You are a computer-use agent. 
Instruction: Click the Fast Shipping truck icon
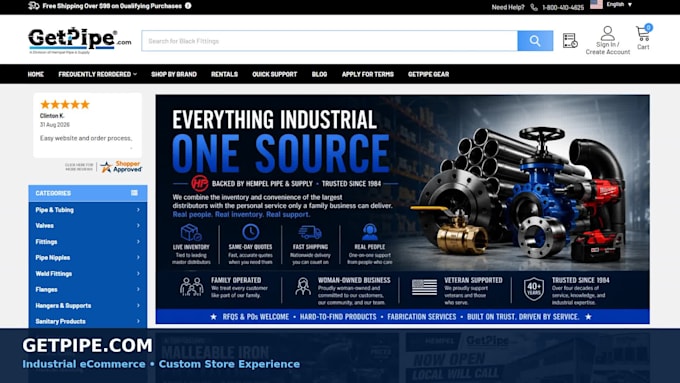310,232
